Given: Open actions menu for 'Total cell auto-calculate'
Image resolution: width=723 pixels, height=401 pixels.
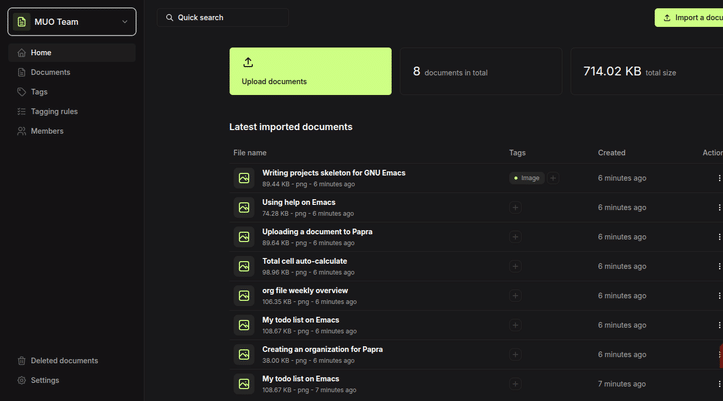Looking at the screenshot, I should tap(719, 266).
